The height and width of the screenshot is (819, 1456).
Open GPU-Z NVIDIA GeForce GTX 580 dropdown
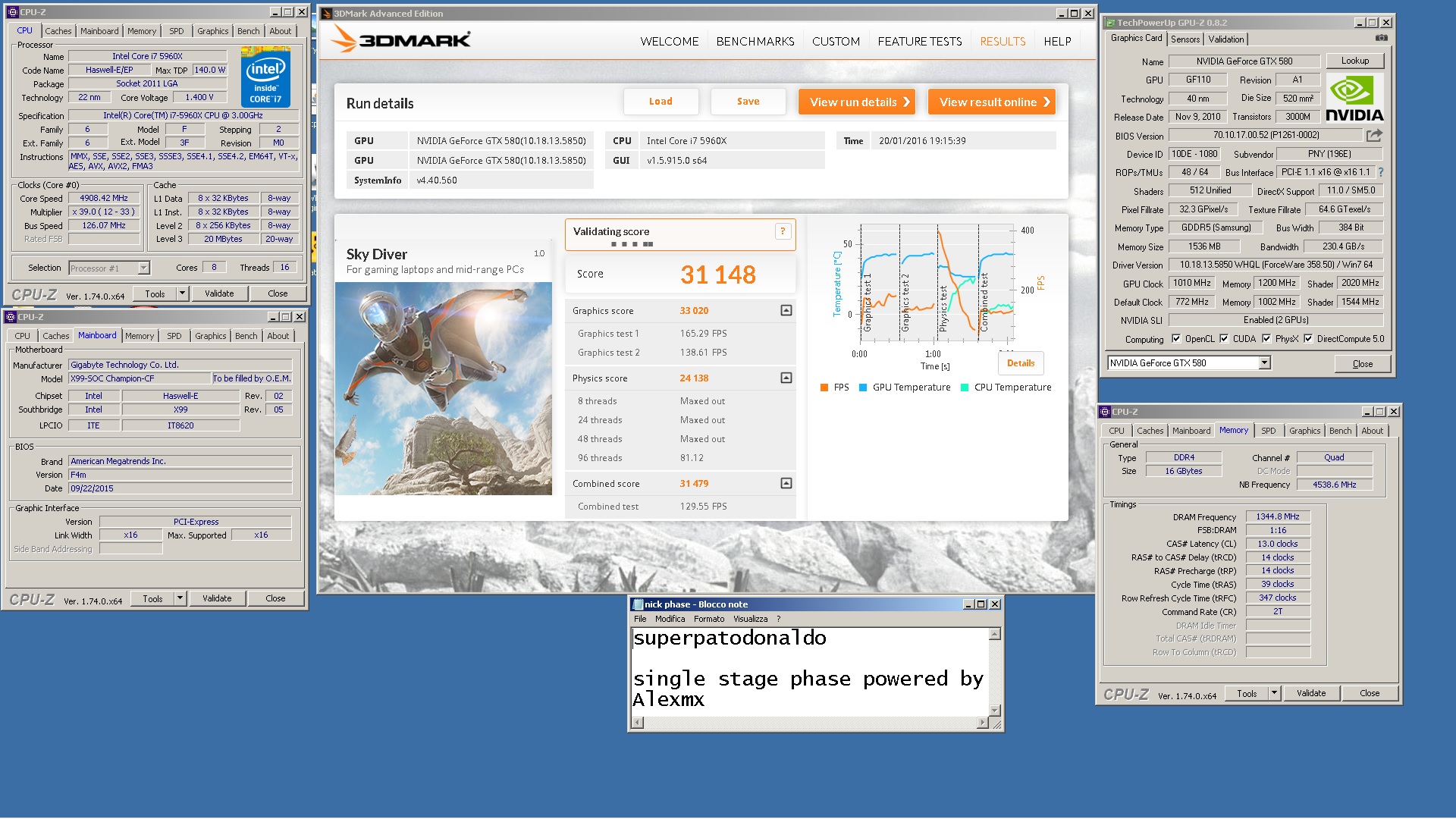pos(1264,363)
